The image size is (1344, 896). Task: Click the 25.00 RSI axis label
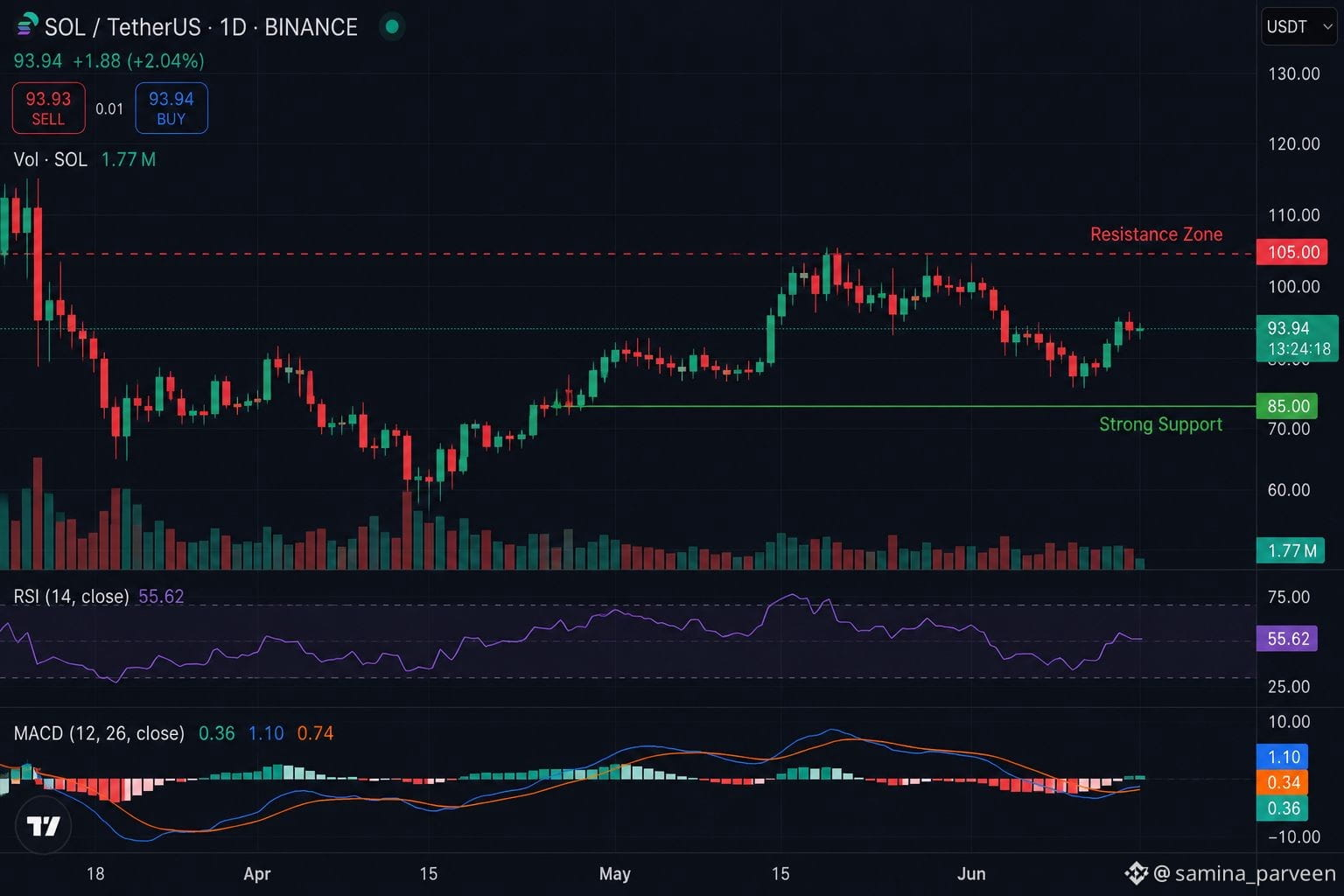(1289, 686)
